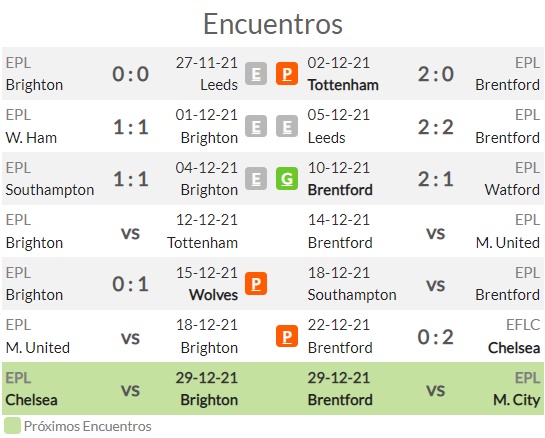Click the green G badge beside 10-12-21
545x438 pixels.
coord(287,179)
